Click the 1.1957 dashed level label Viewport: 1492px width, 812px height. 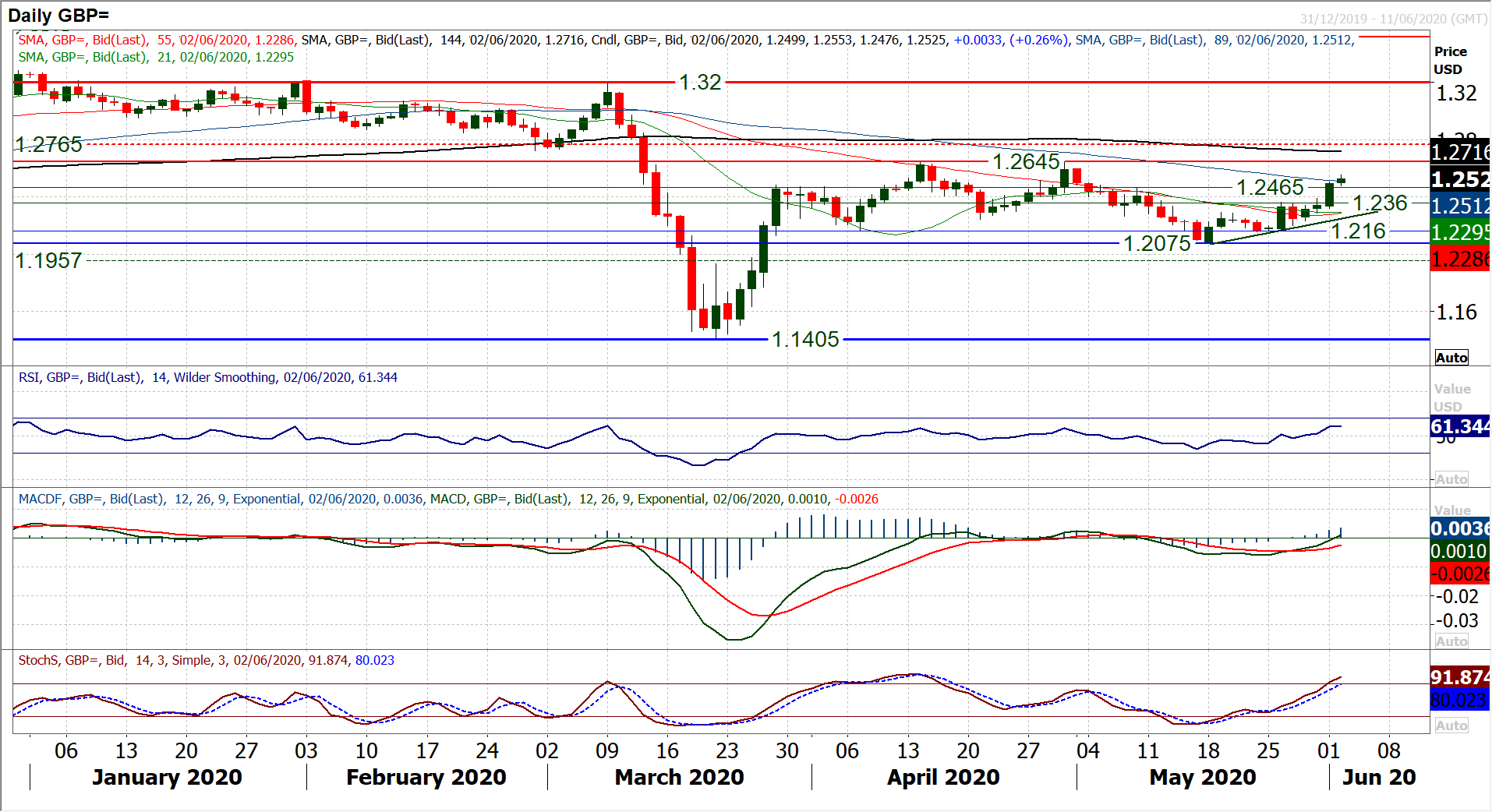(49, 260)
